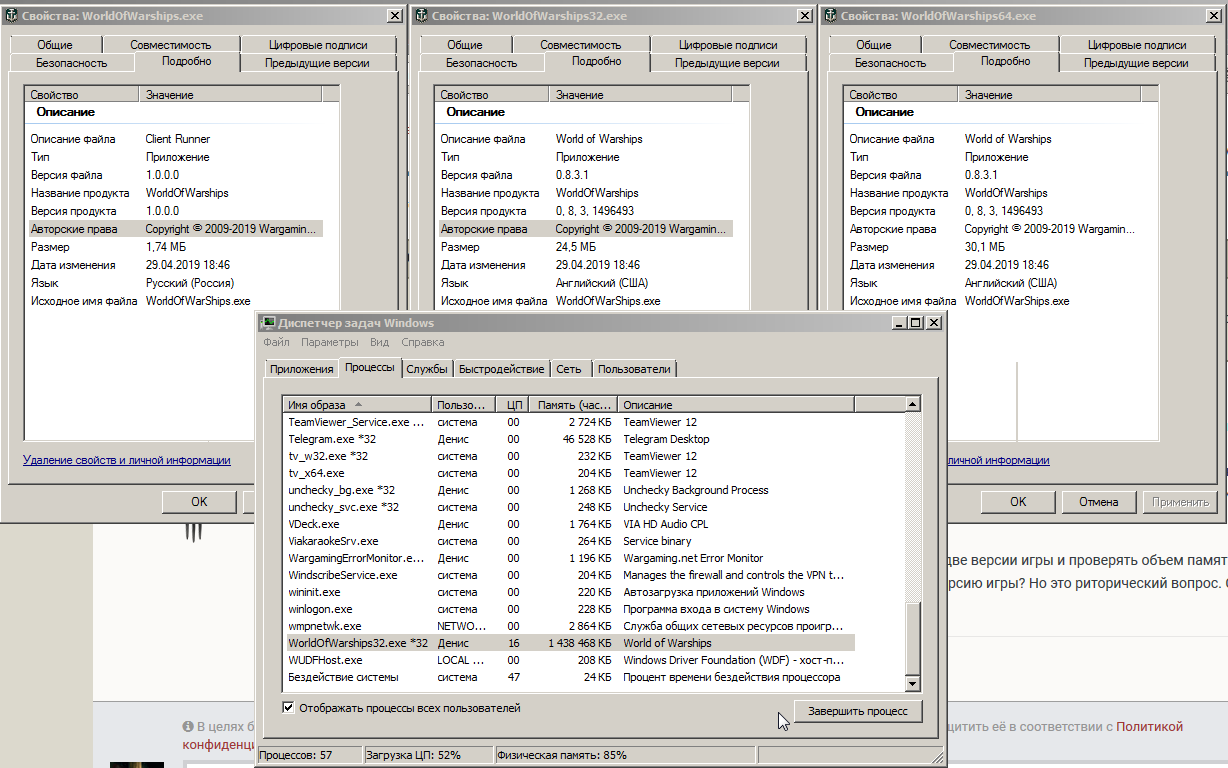The width and height of the screenshot is (1228, 768).
Task: Click the WorldOfWarships.exe properties title icon
Action: tap(11, 16)
